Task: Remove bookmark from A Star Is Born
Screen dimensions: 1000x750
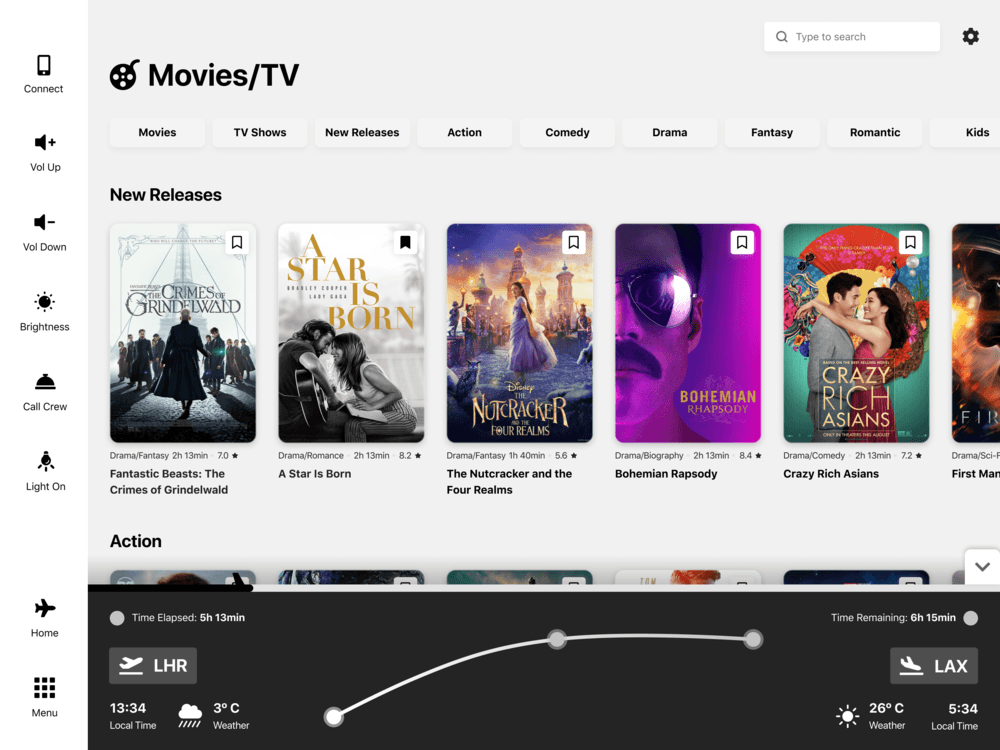Action: (x=405, y=242)
